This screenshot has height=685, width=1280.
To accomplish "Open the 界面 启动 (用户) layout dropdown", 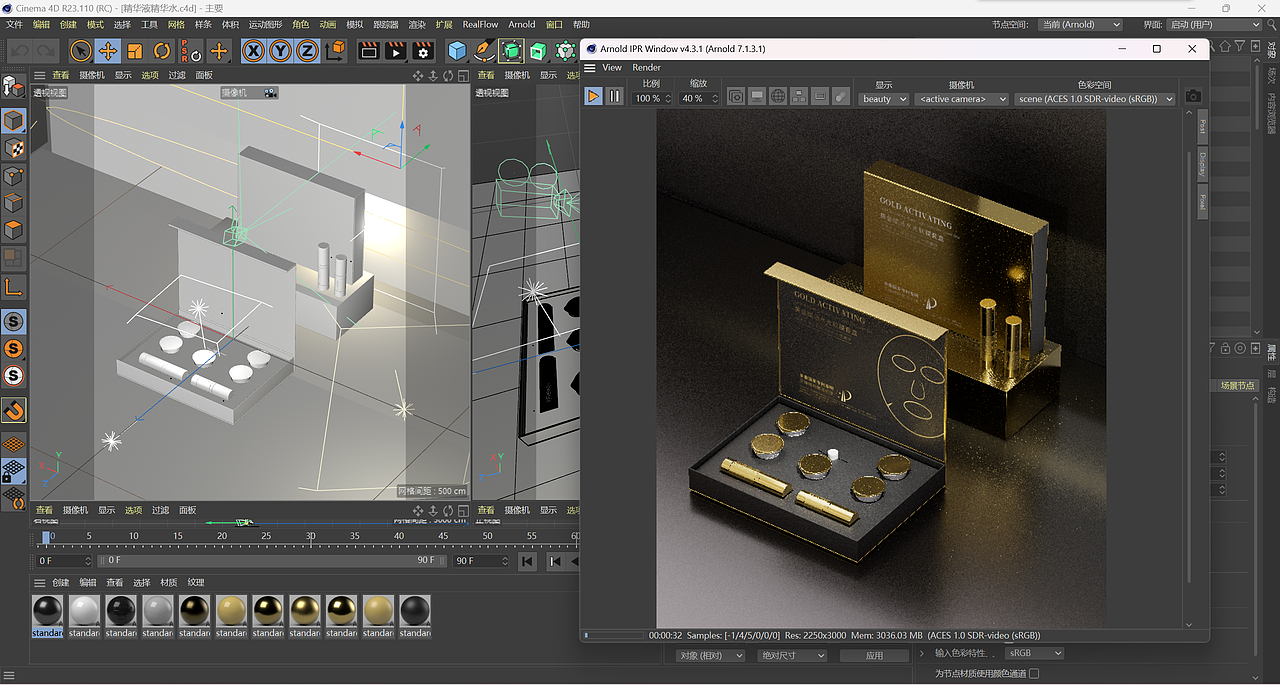I will click(1215, 24).
